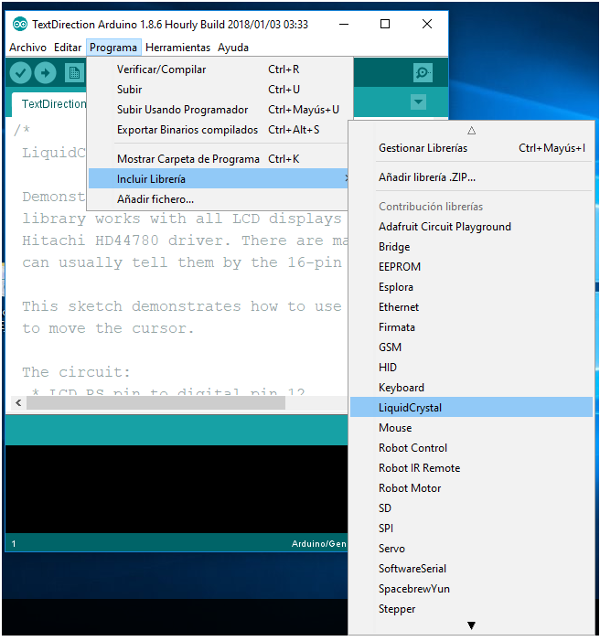Click the up arrow in library submenu
Screen dimensions: 600x641
(471, 130)
